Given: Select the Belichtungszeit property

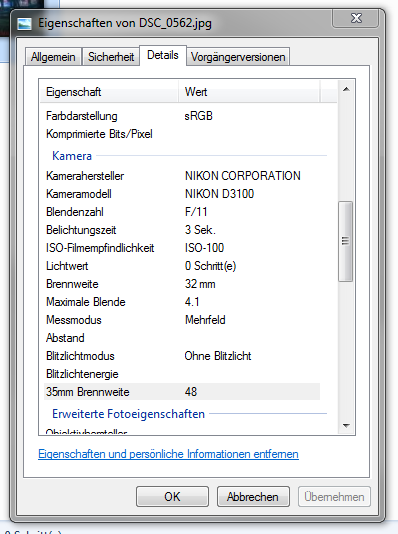Looking at the screenshot, I should pyautogui.click(x=81, y=230).
